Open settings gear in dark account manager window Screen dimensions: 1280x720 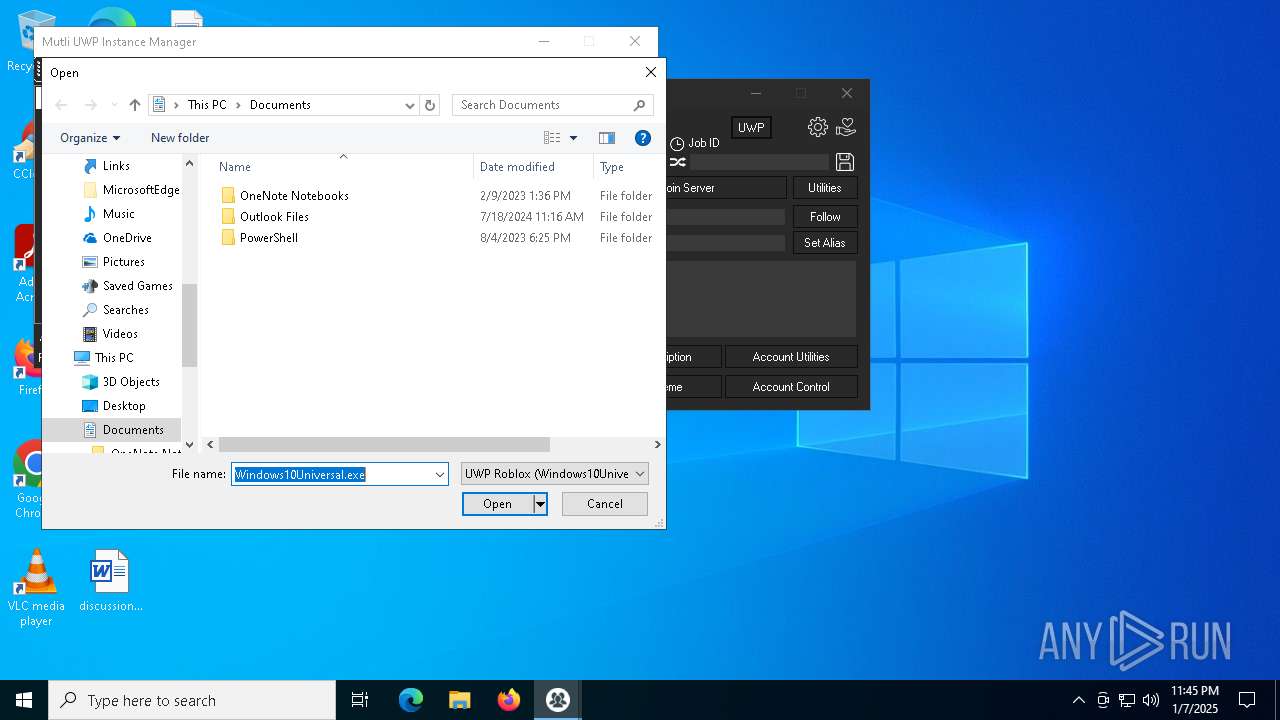click(x=818, y=127)
